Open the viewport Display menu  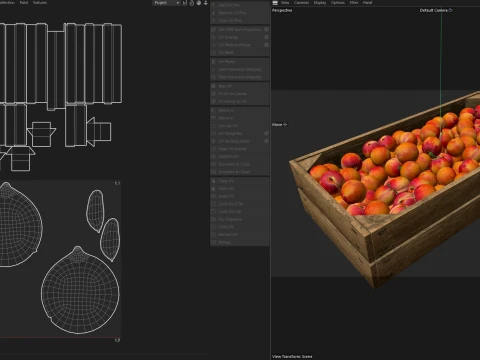pos(320,3)
